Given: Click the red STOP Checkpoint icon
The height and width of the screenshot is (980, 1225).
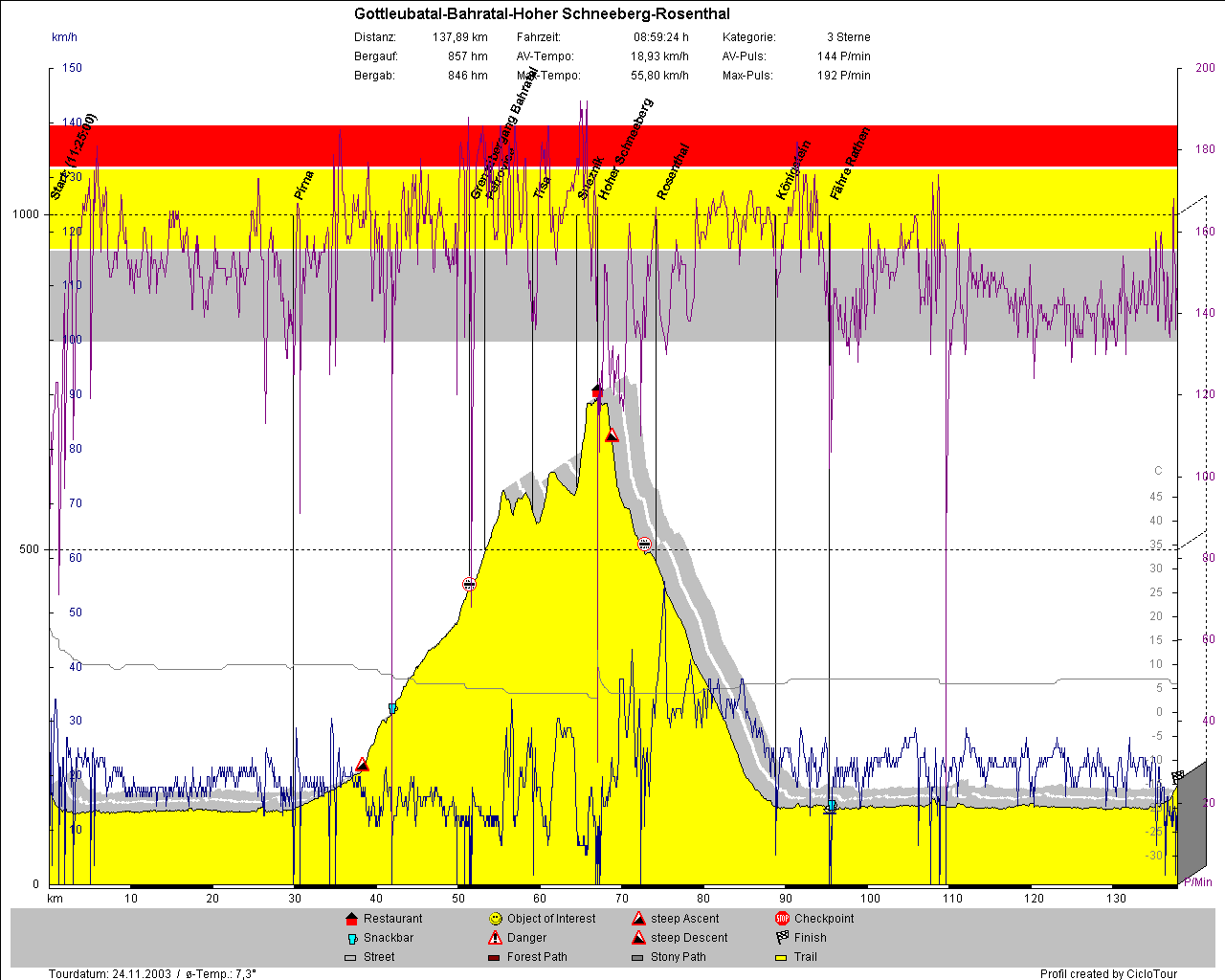Looking at the screenshot, I should (782, 919).
